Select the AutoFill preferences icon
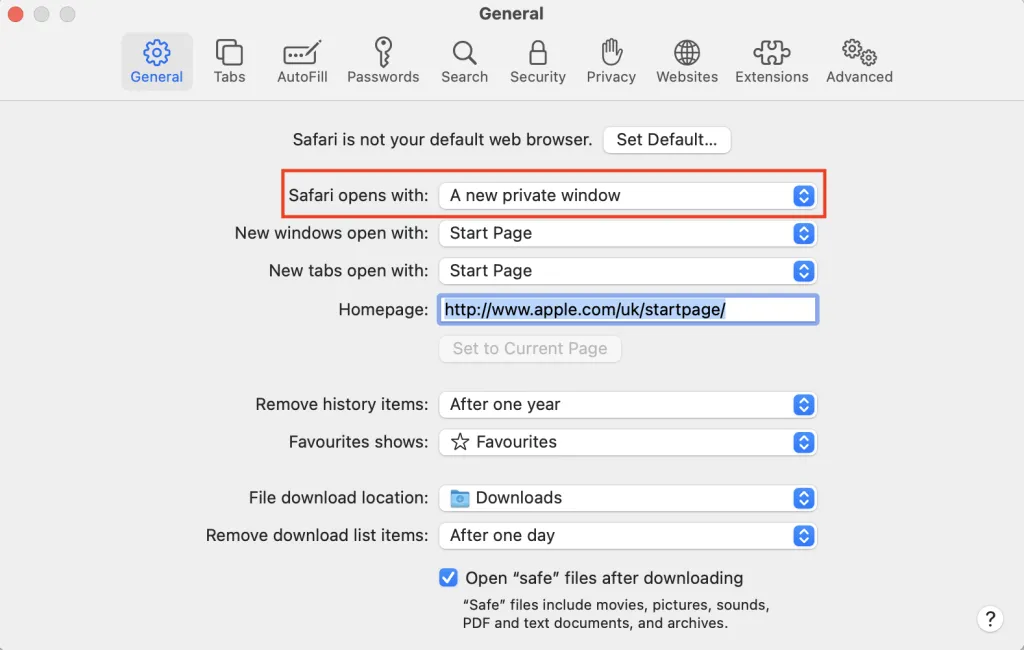Image resolution: width=1024 pixels, height=650 pixels. pyautogui.click(x=302, y=60)
